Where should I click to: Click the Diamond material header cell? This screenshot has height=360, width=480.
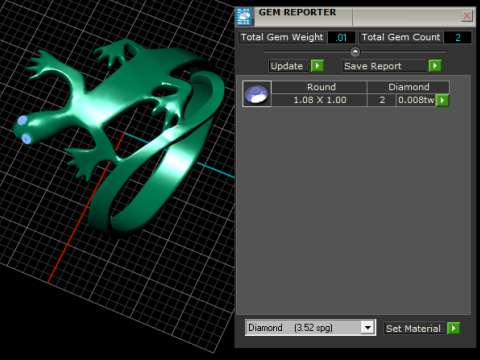pos(408,87)
